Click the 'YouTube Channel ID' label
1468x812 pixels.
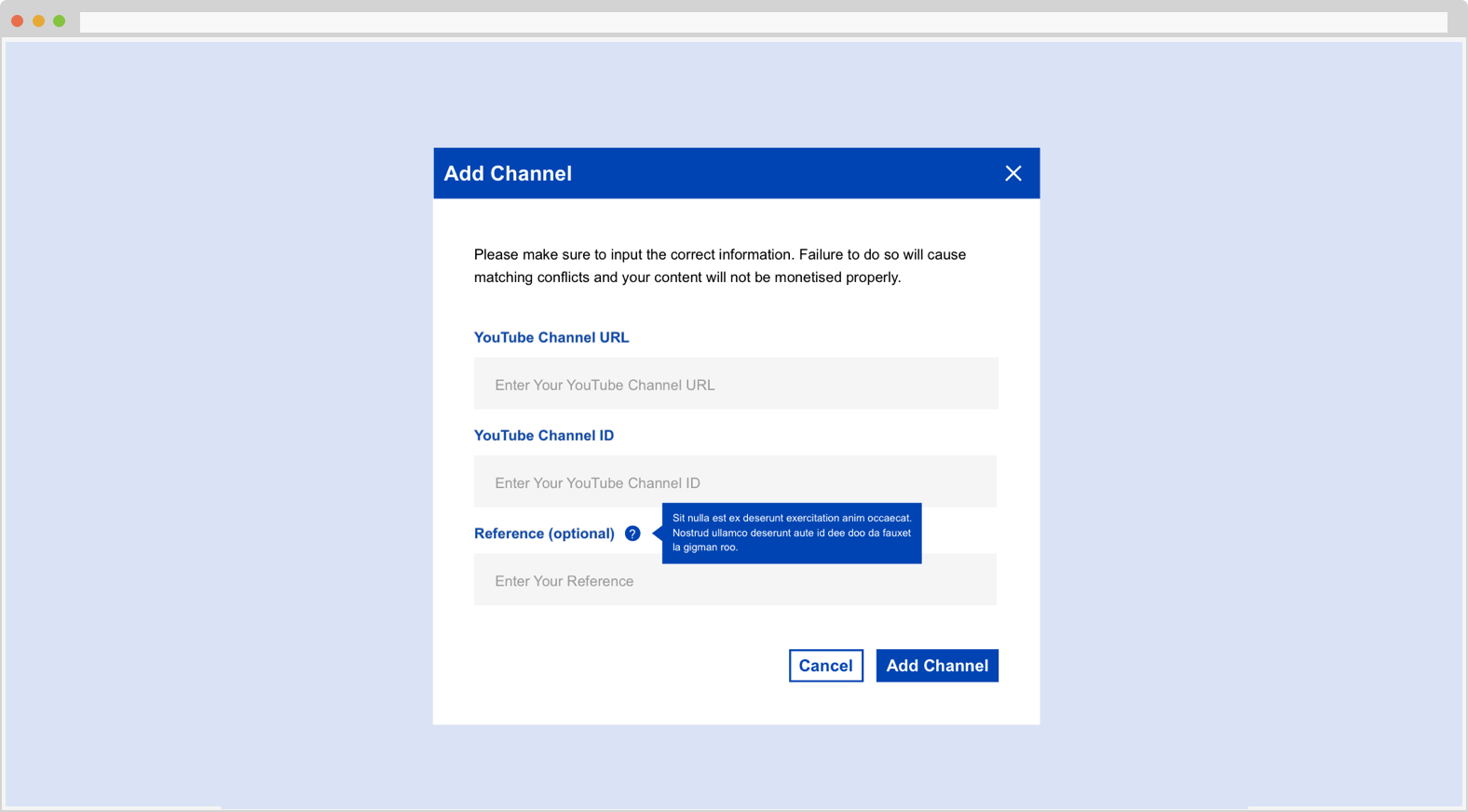544,435
